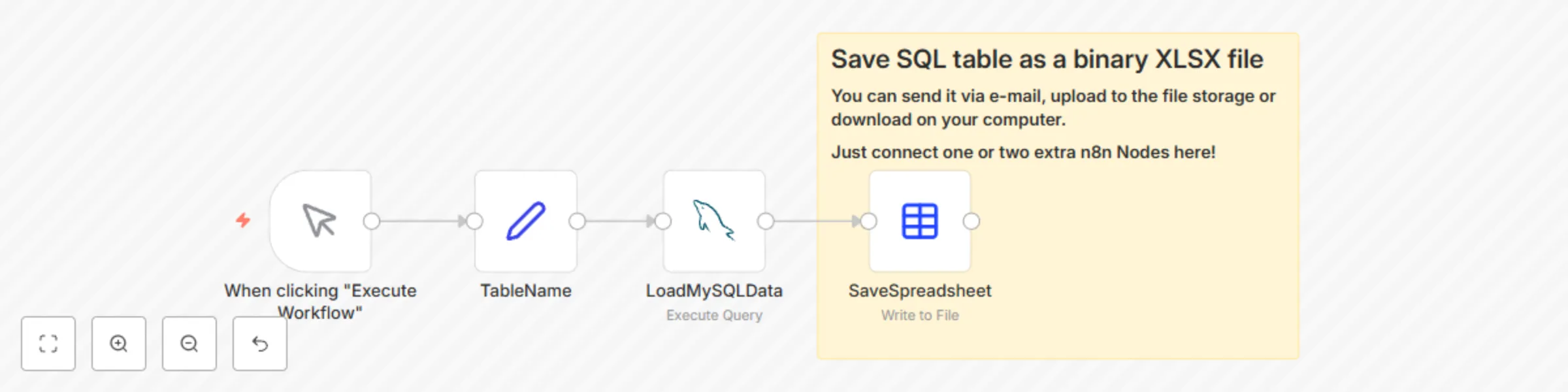Screen dimensions: 1568x392
Task: Click the fit-to-view frame icon
Action: coord(48,343)
